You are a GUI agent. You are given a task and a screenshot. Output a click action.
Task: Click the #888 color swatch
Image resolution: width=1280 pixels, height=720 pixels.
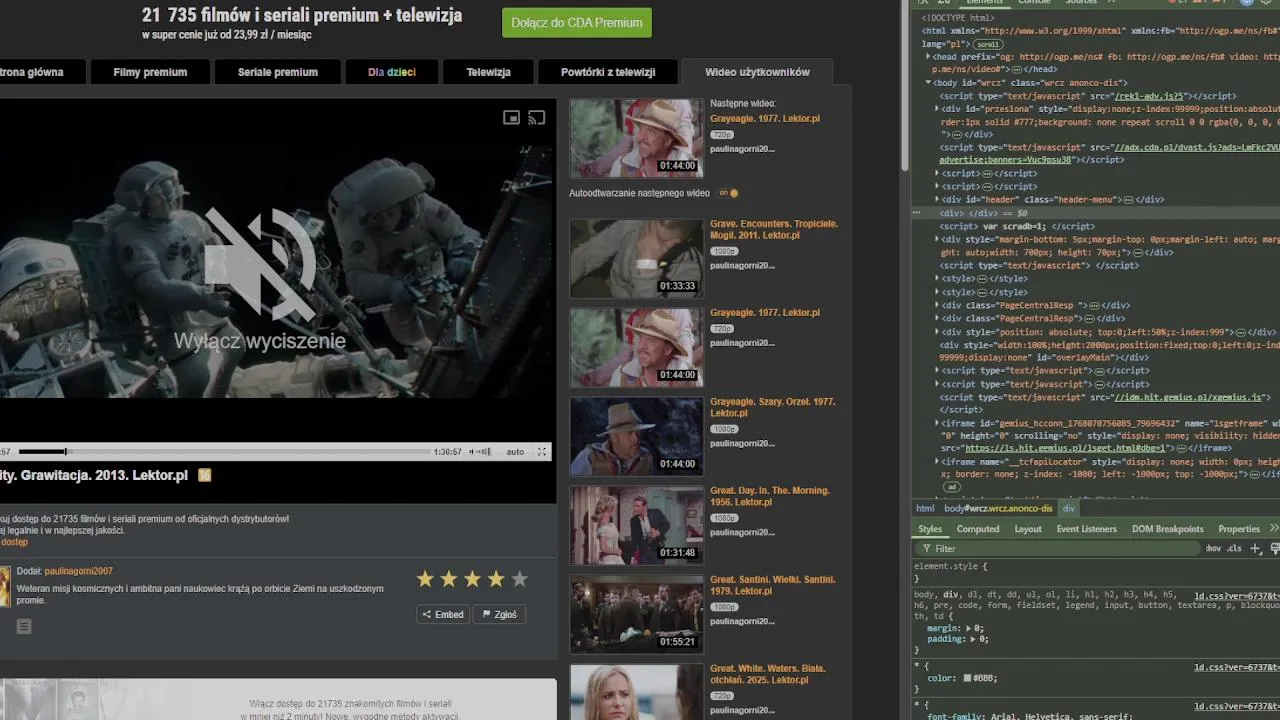967,678
